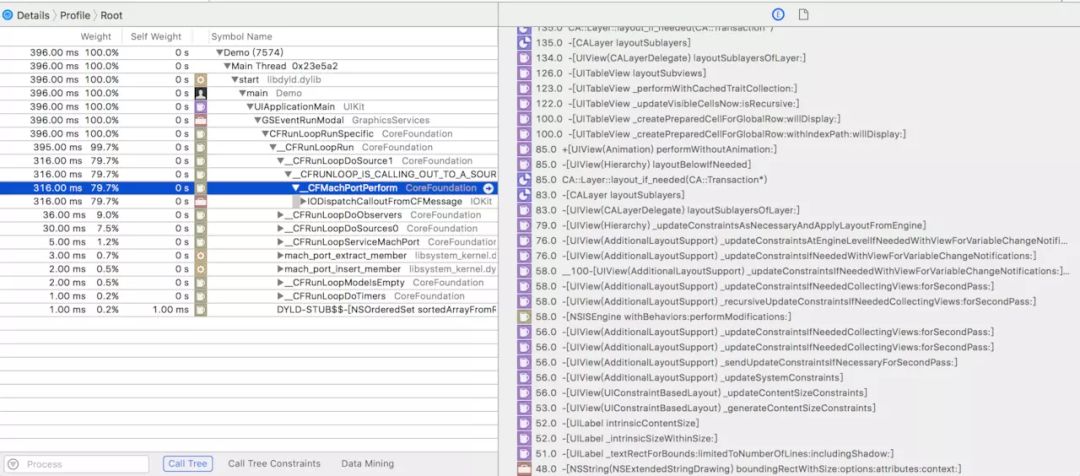Click the icon next to 126.0 -[UITableView layoutSubviews]
The height and width of the screenshot is (476, 1080).
pos(523,73)
